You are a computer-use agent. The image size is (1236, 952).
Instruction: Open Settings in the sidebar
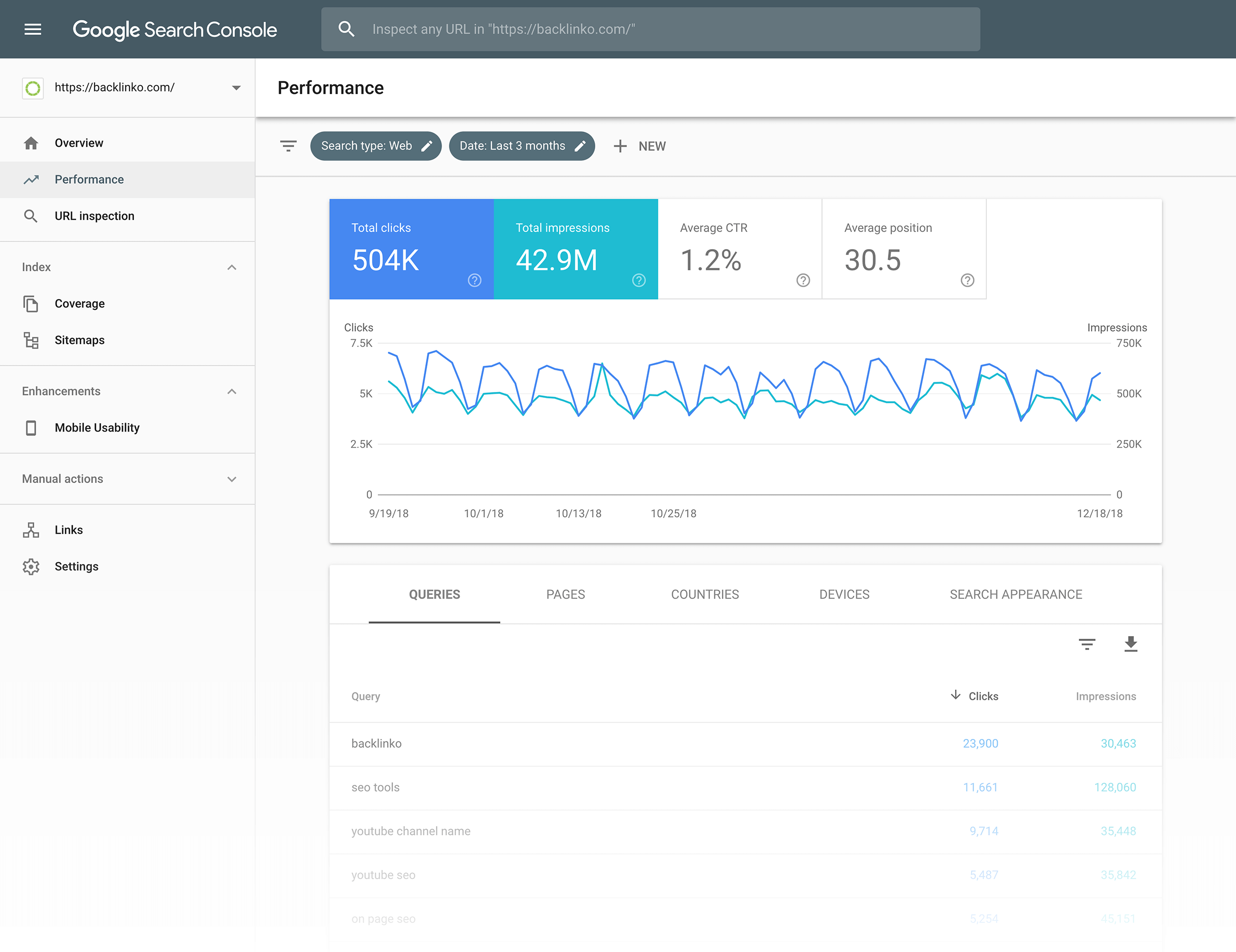[x=128, y=566]
